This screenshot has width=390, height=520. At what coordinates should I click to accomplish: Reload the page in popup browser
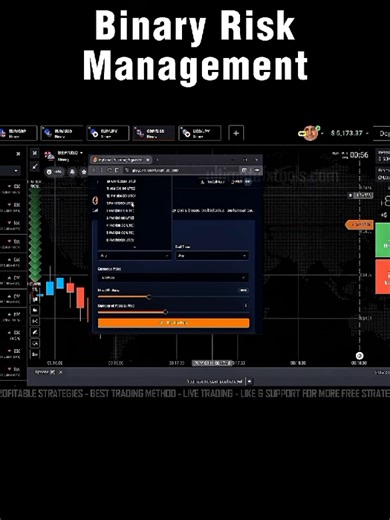pos(109,170)
